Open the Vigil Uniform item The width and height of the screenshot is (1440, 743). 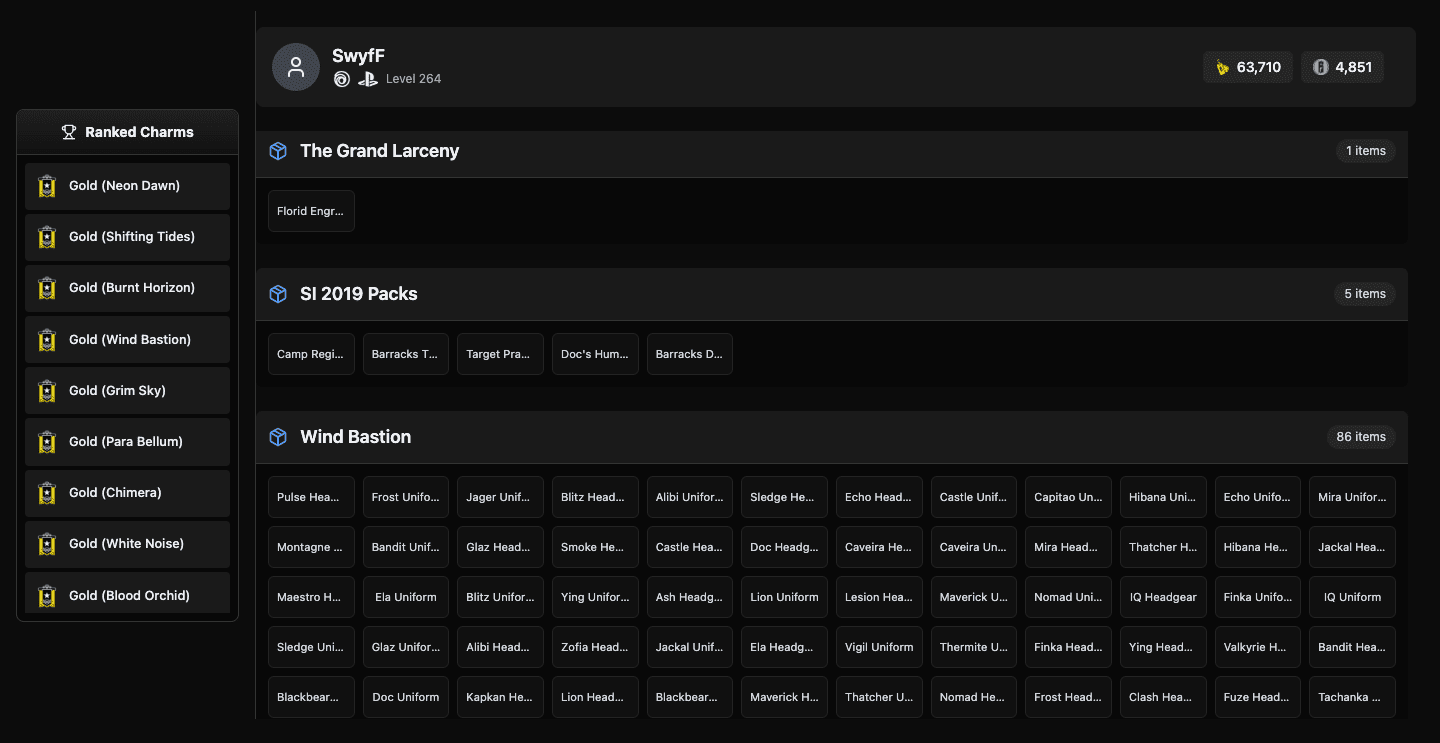(x=879, y=647)
